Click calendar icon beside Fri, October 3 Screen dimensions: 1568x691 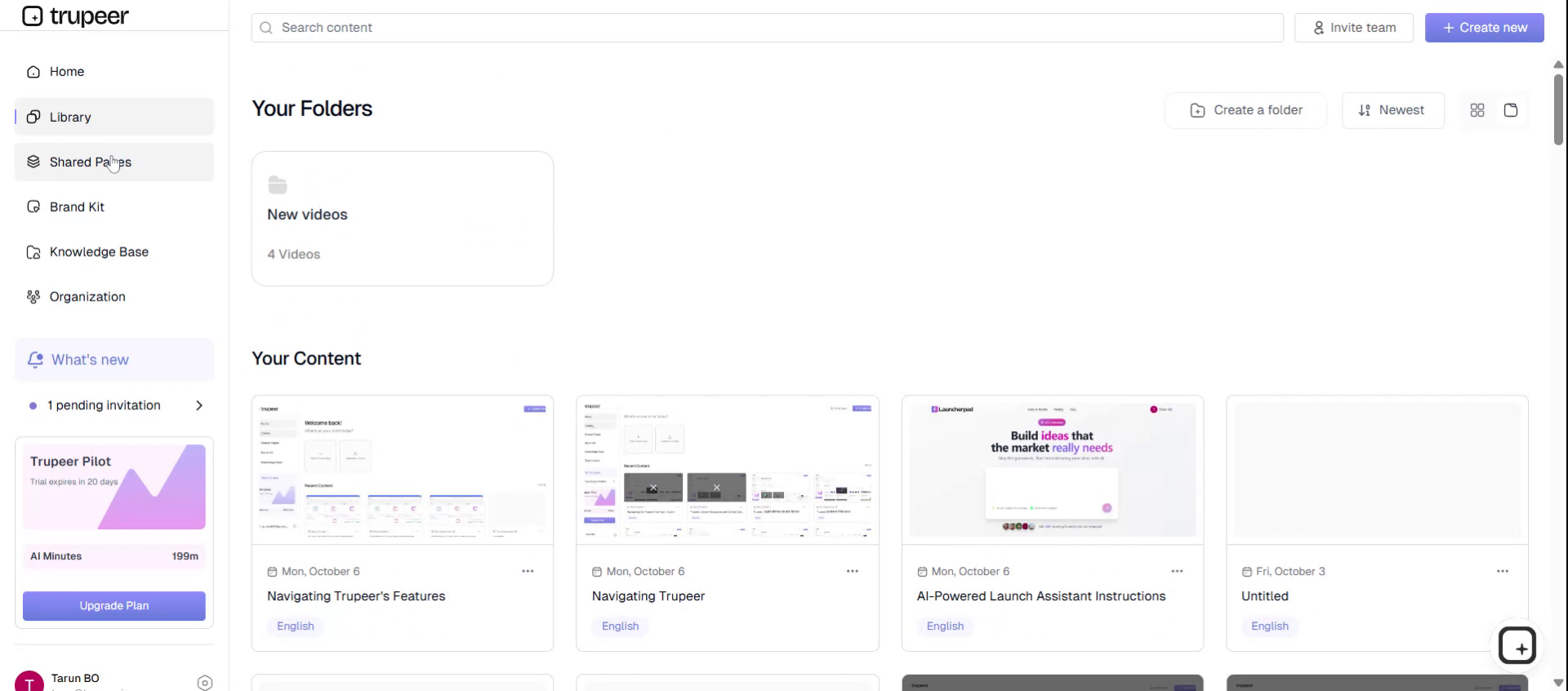coord(1247,572)
